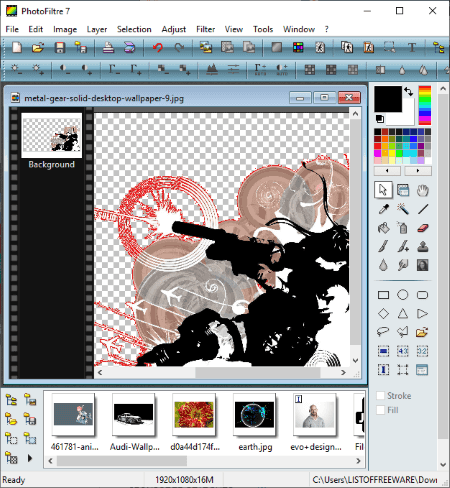450x488 pixels.
Task: Pick a hue from the rainbow color strip
Action: [425, 105]
